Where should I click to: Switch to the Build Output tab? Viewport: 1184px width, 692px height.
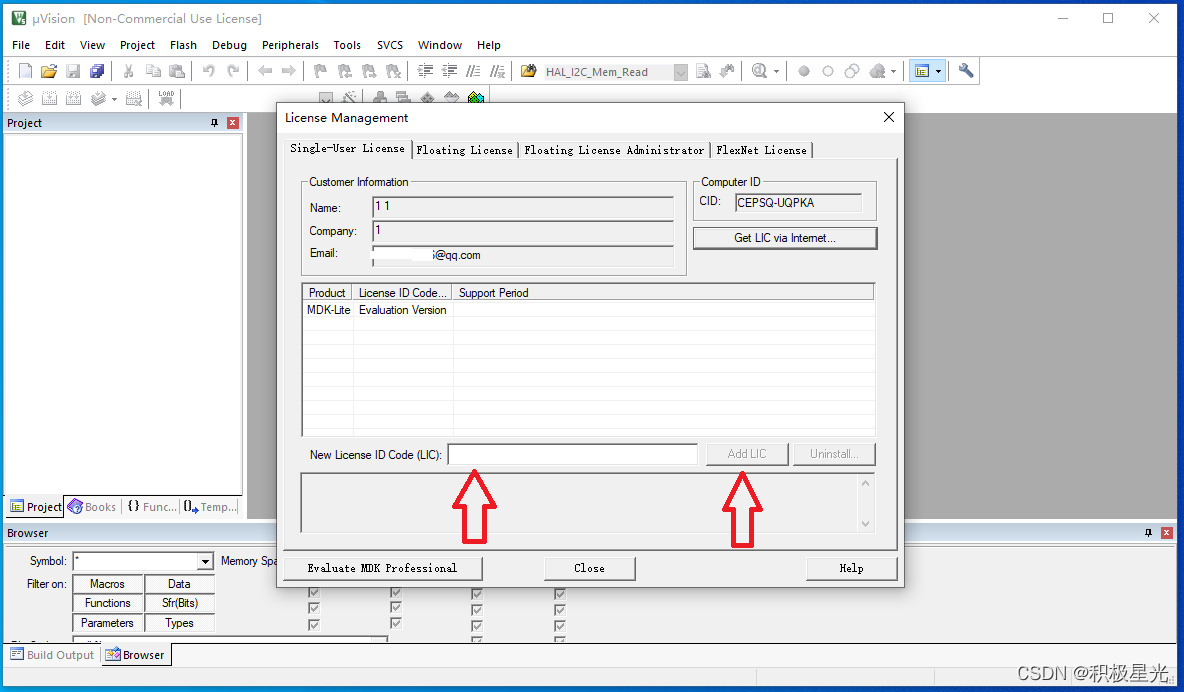click(52, 655)
